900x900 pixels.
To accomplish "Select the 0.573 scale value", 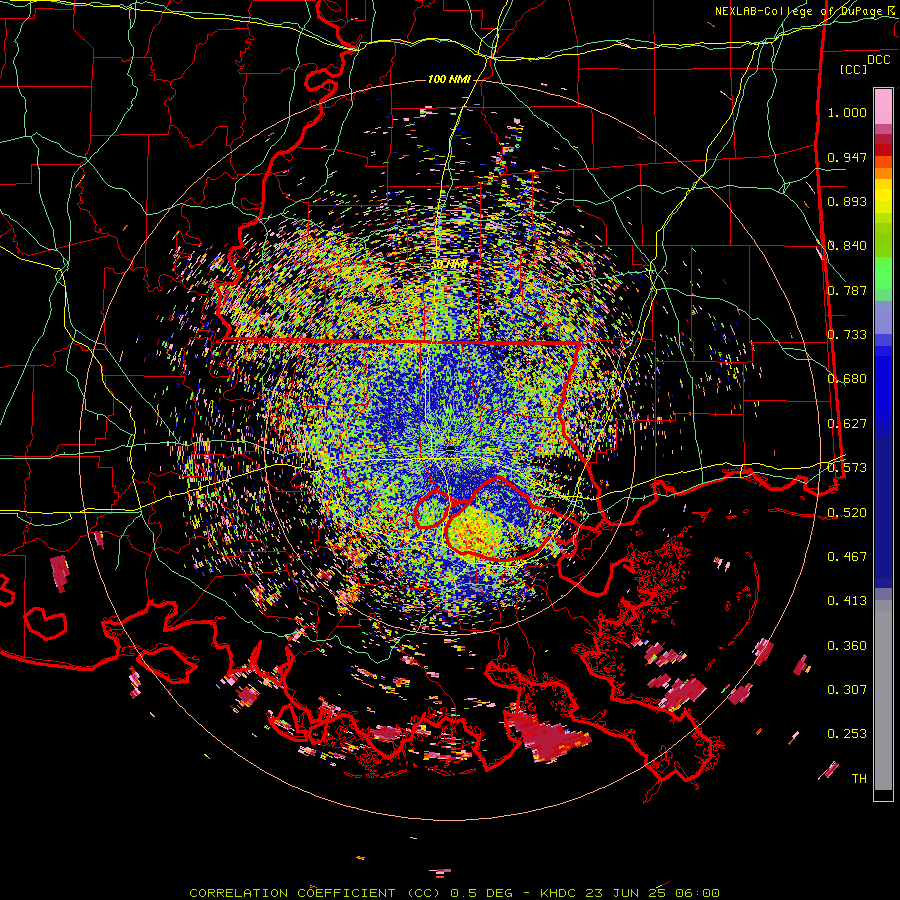I will coord(847,468).
